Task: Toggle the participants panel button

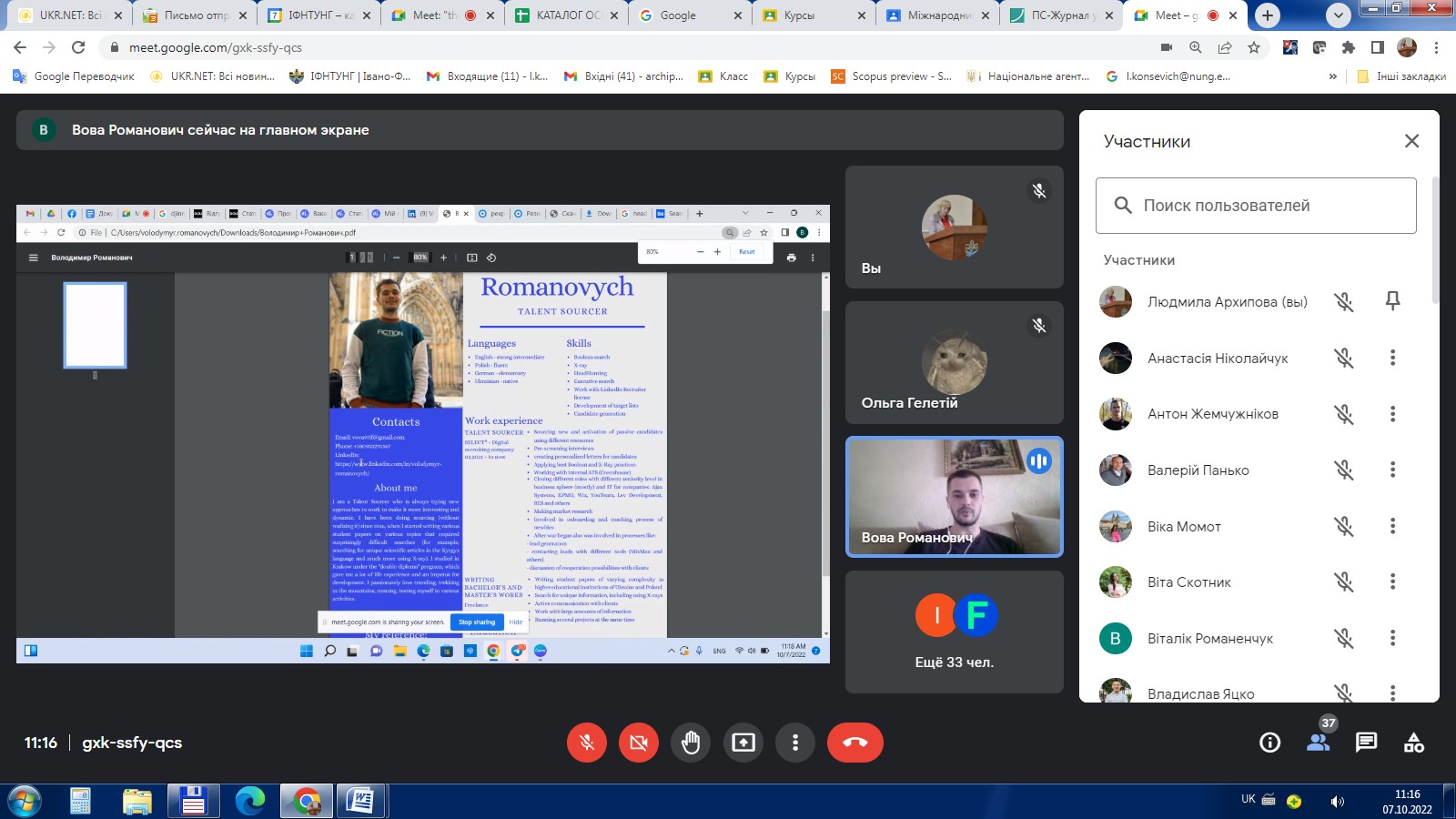Action: pyautogui.click(x=1318, y=743)
